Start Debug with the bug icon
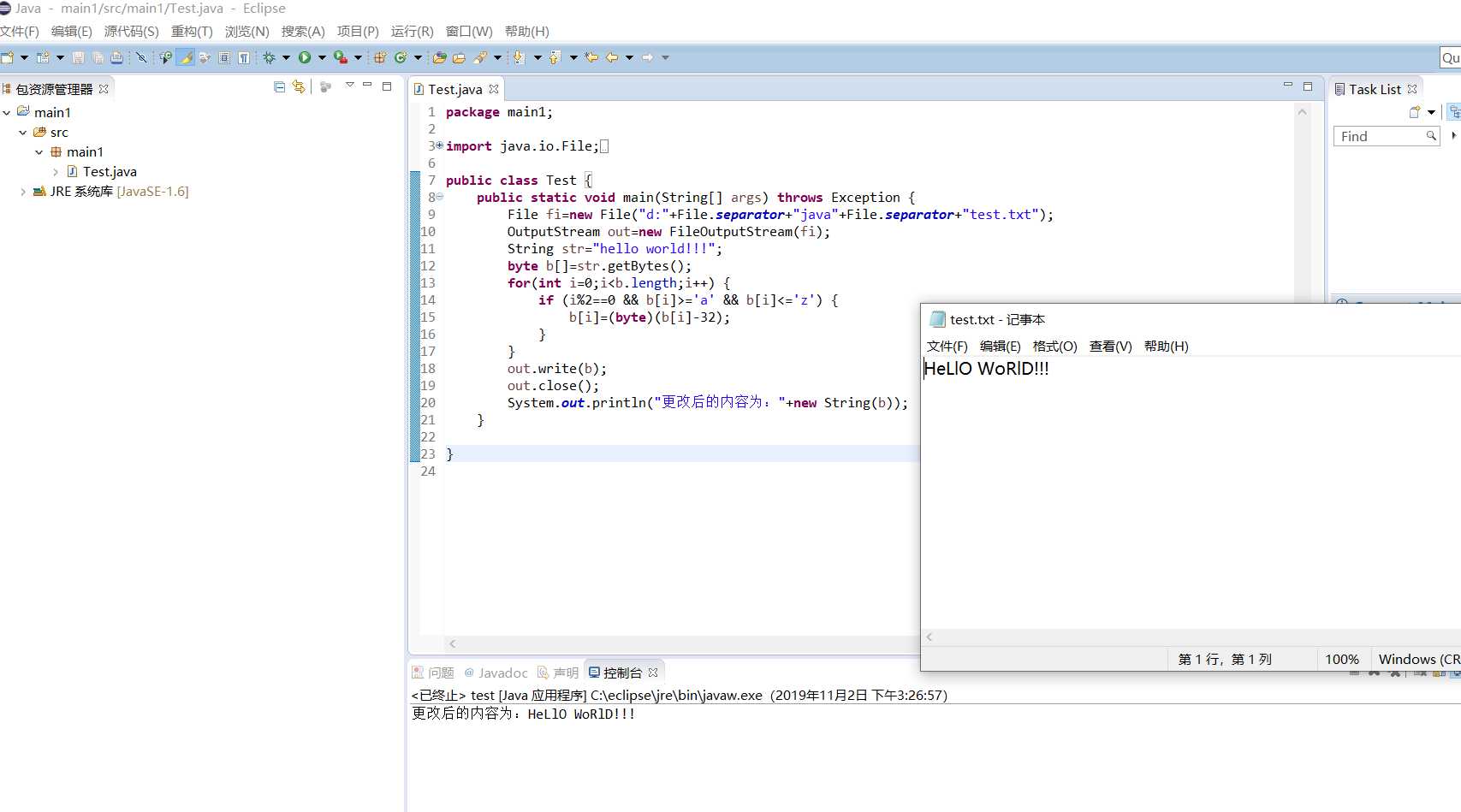 coord(269,57)
